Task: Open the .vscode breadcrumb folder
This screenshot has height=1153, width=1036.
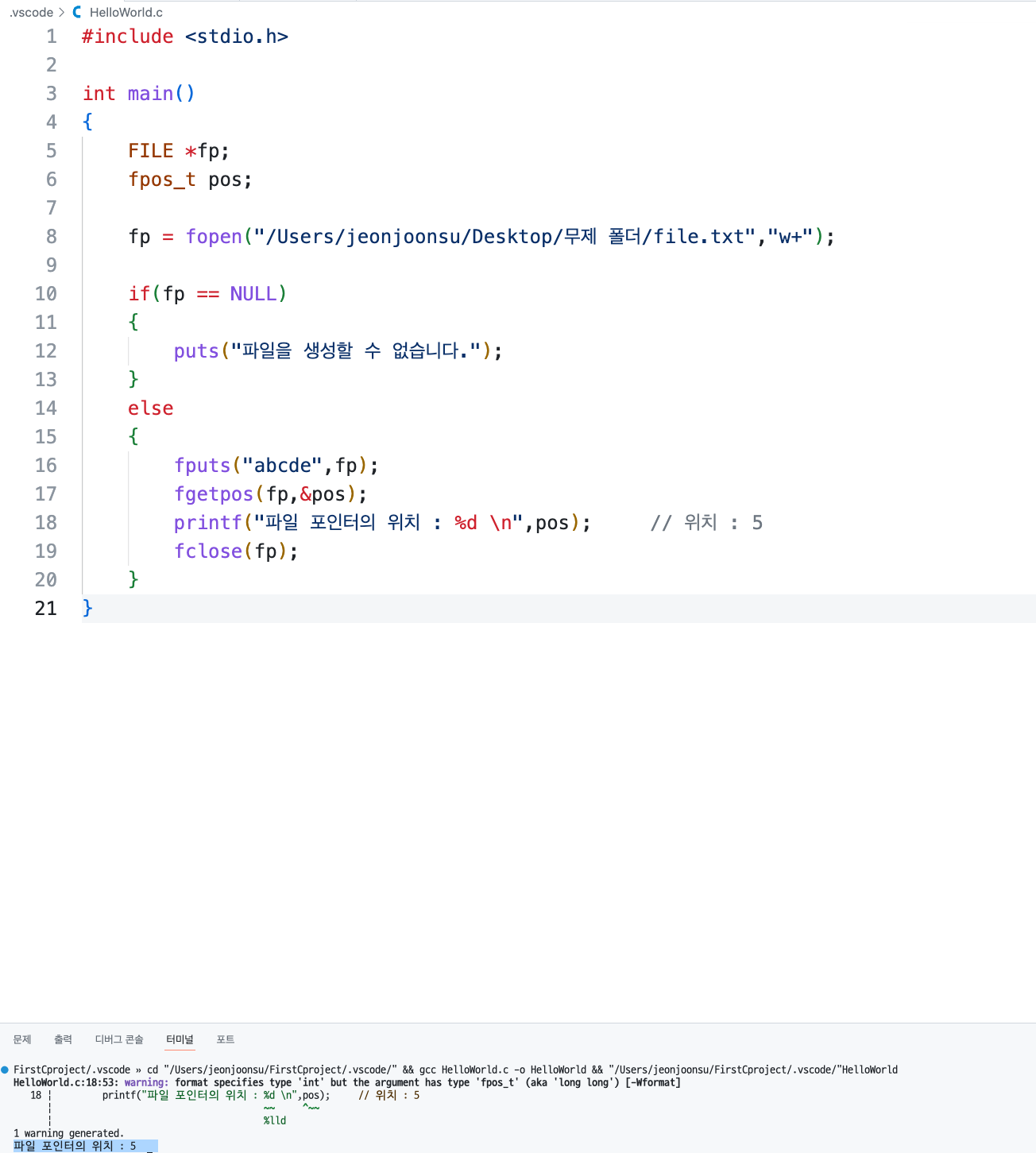Action: [31, 12]
